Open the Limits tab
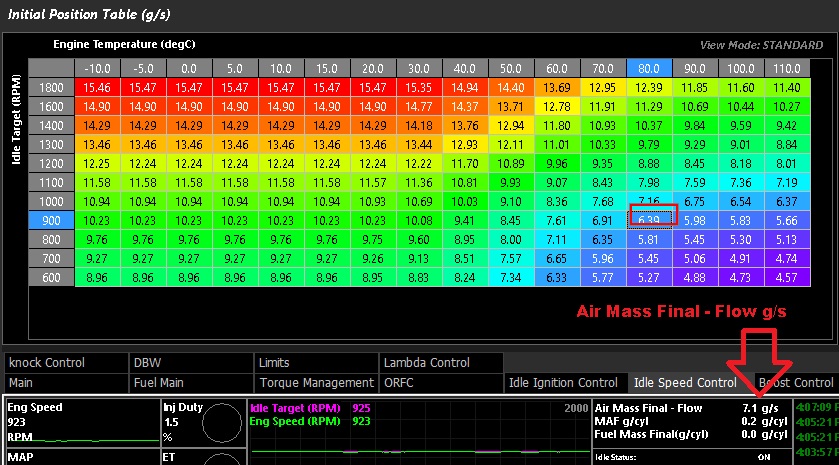 click(316, 362)
